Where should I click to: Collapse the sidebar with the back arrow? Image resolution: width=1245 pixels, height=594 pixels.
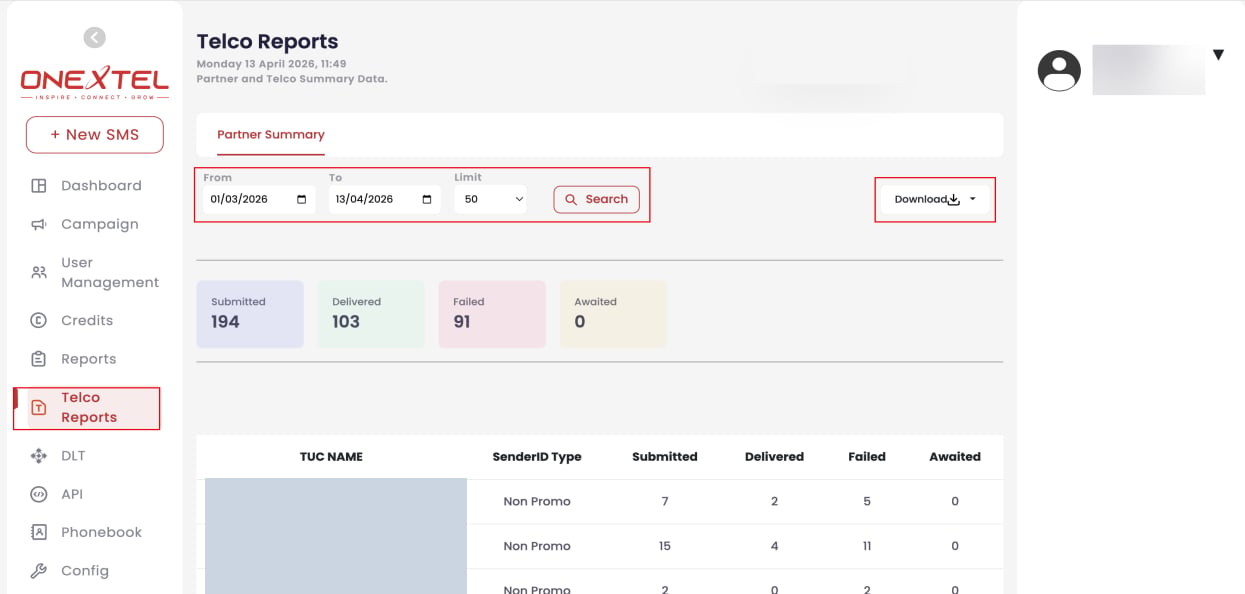point(94,37)
